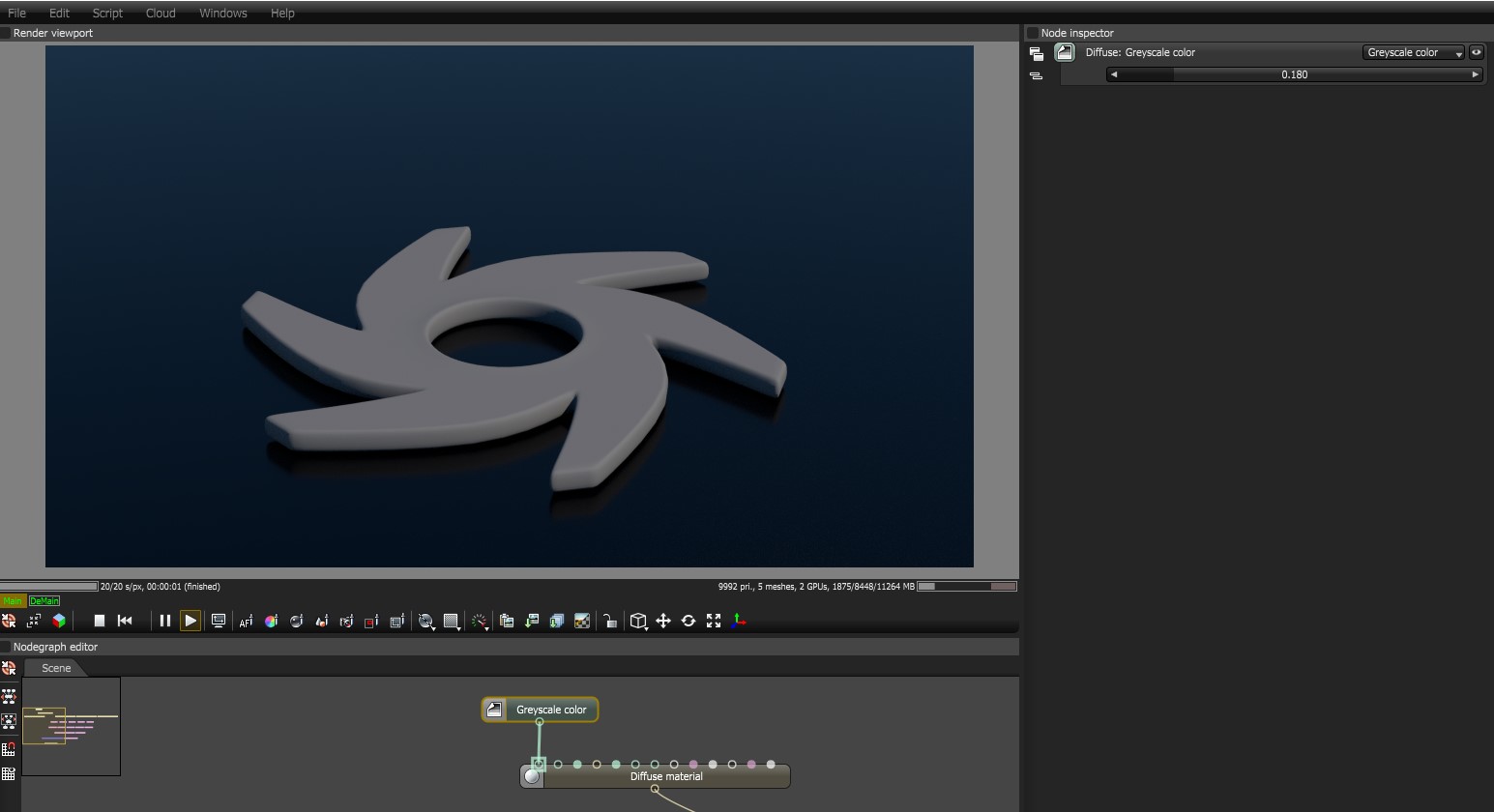Select the rotate gizmo tool

[x=688, y=621]
